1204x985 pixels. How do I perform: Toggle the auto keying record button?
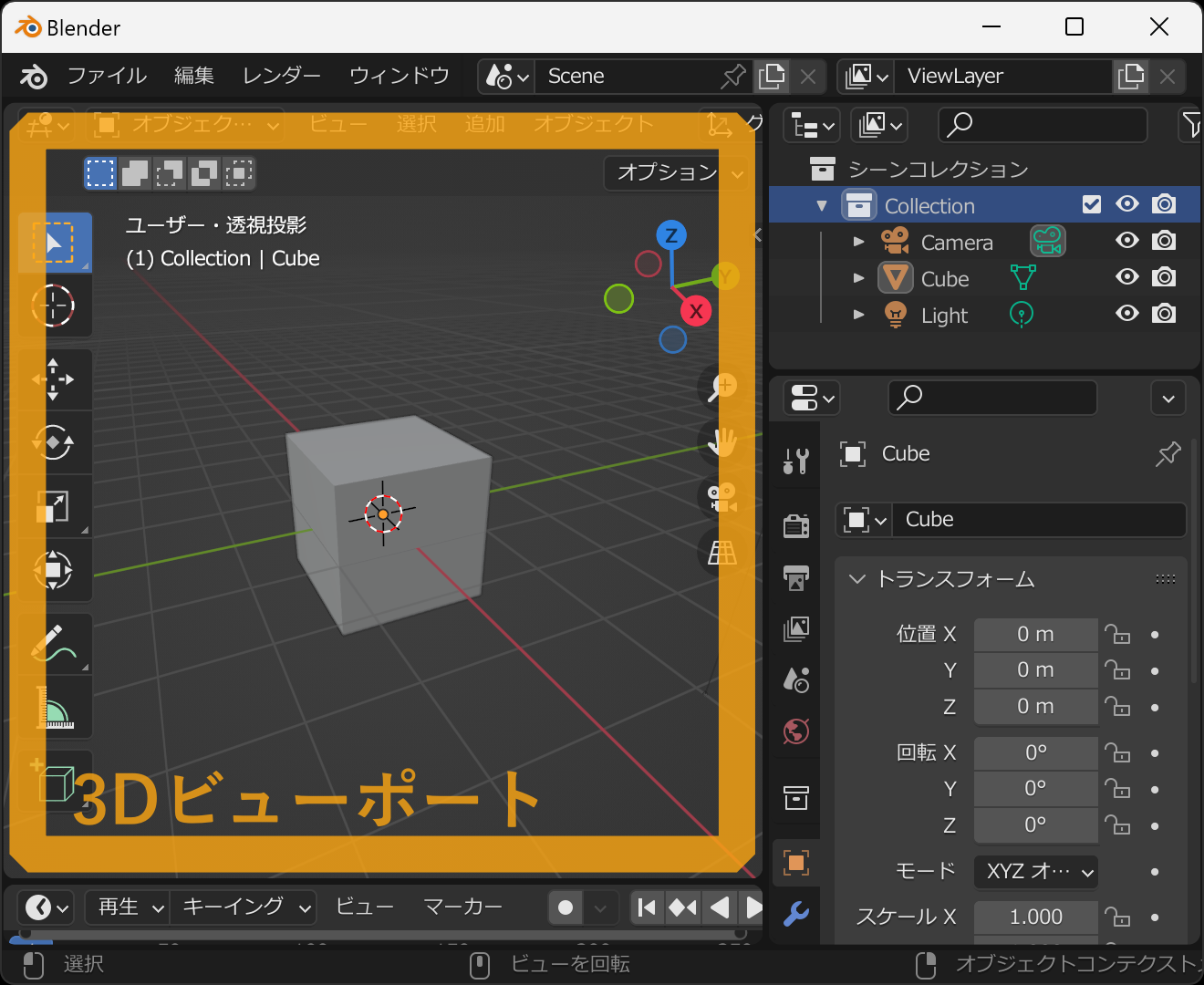(x=566, y=907)
